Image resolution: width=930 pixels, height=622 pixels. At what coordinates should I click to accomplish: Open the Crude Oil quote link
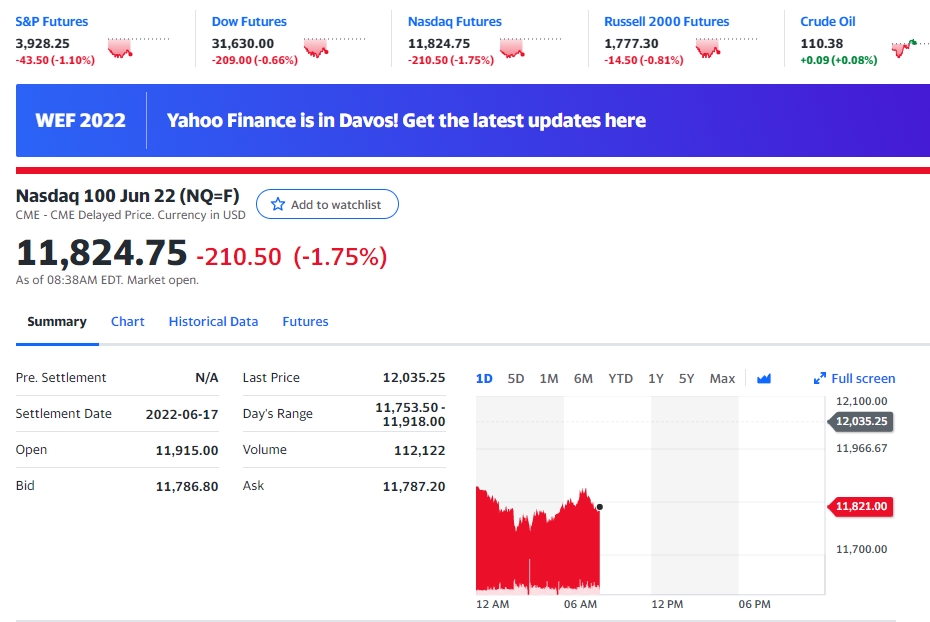(828, 21)
